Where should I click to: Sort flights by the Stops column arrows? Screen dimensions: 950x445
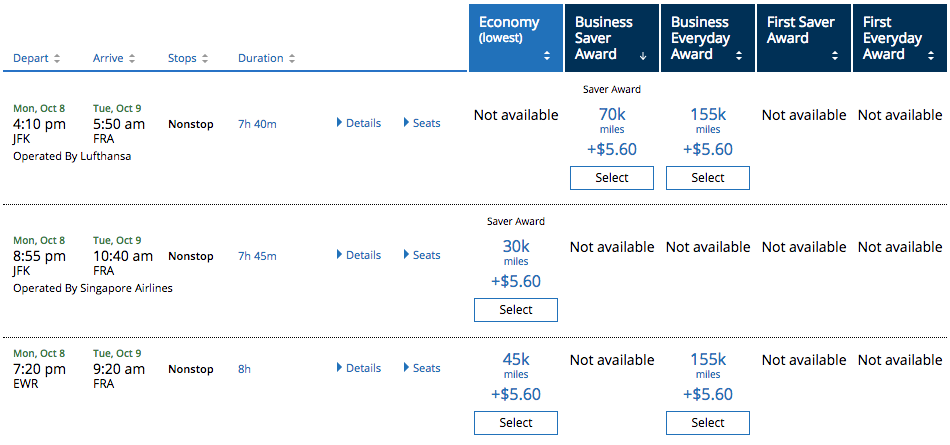pyautogui.click(x=205, y=59)
